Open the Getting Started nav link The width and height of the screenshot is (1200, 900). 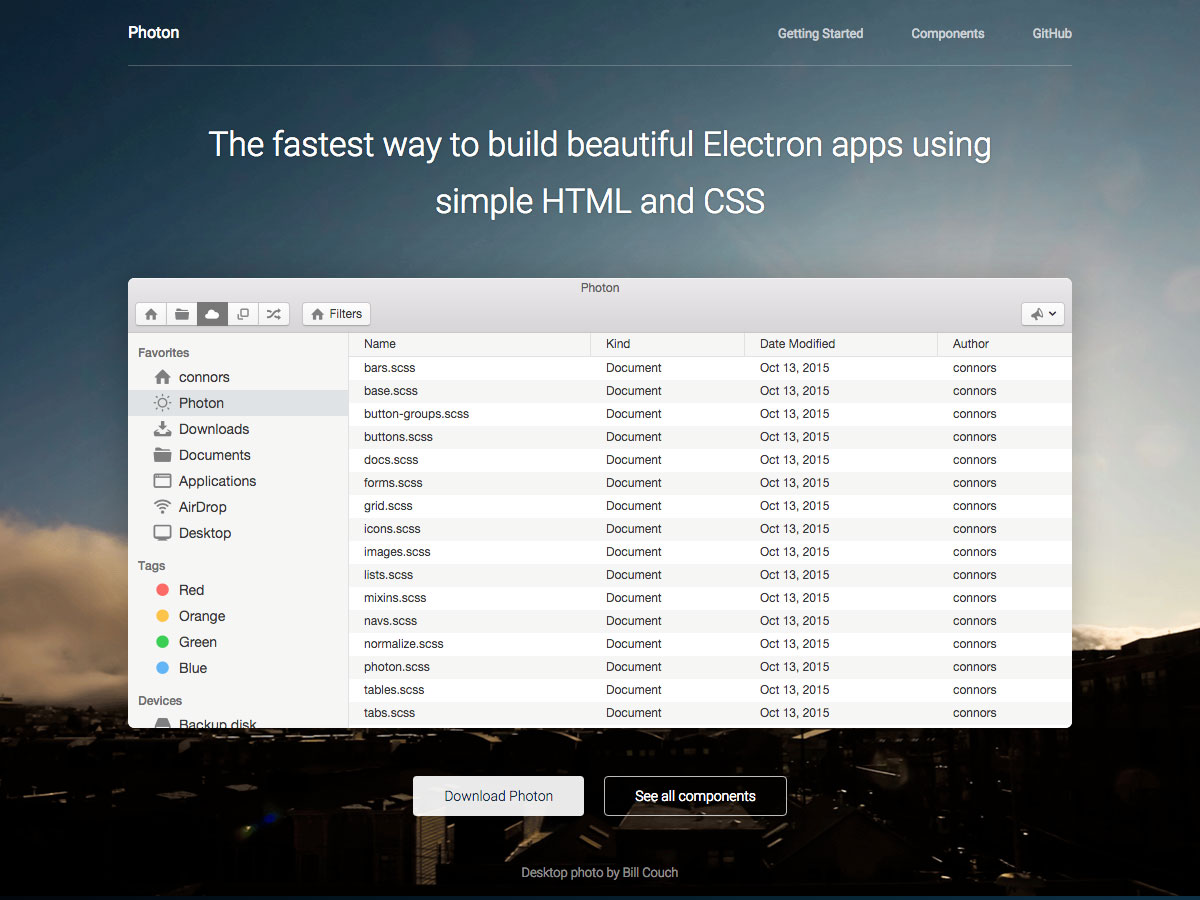tap(820, 33)
